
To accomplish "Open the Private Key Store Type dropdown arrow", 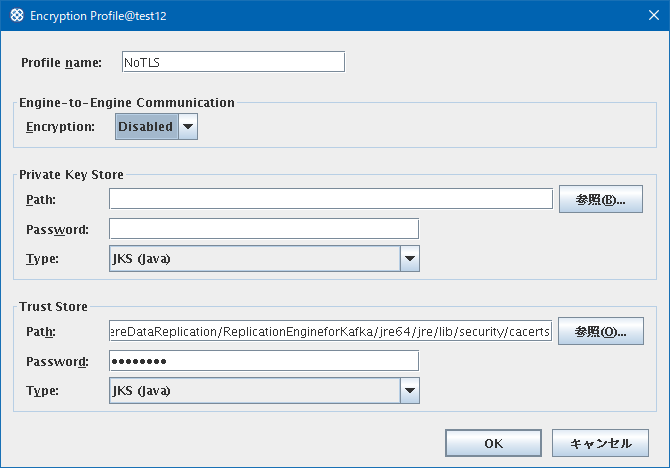I will point(410,259).
